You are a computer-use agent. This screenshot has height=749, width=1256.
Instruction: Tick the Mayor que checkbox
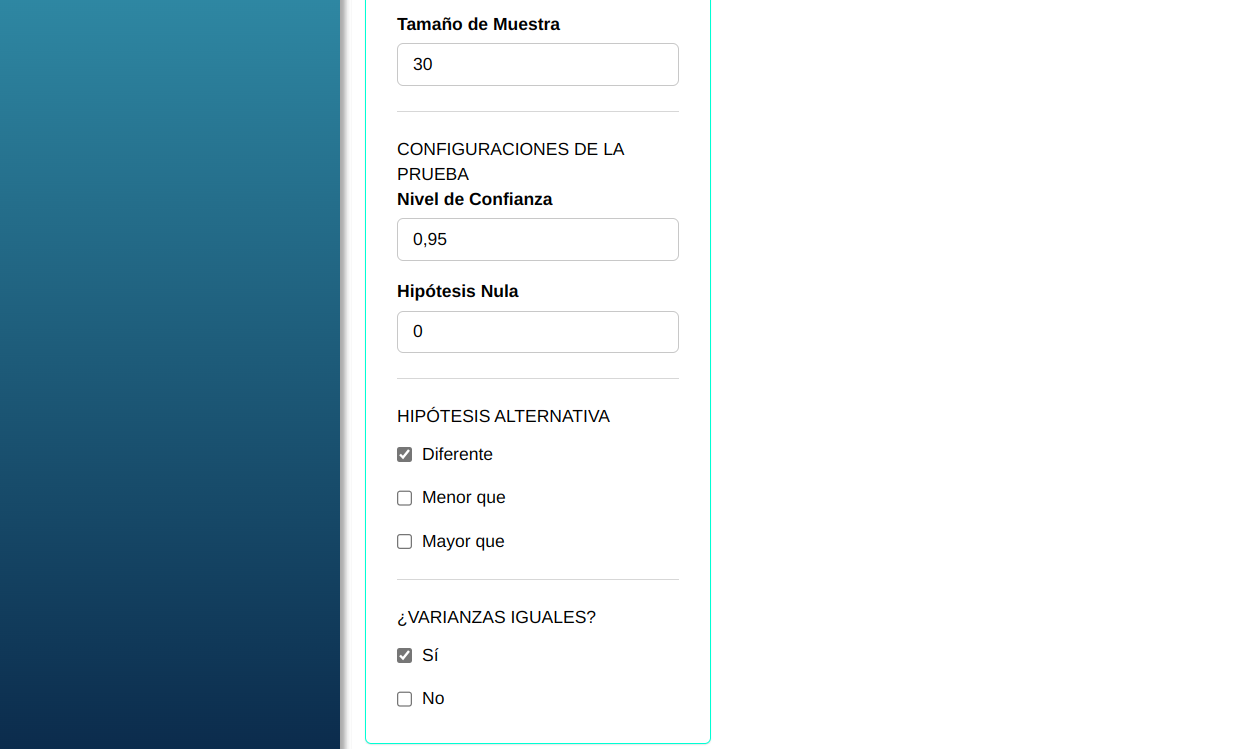[404, 542]
